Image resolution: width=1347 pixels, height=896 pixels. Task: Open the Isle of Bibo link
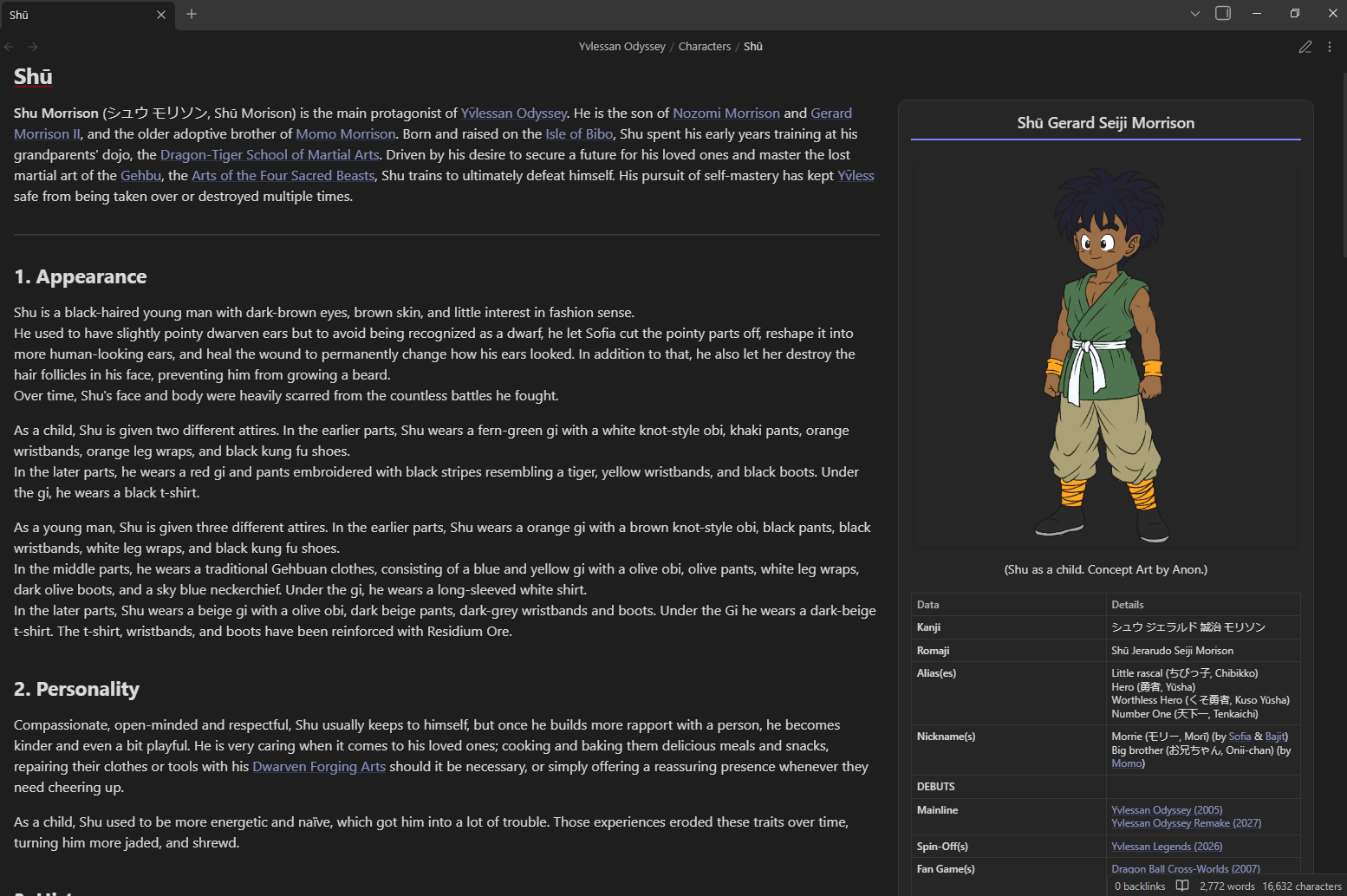click(579, 133)
